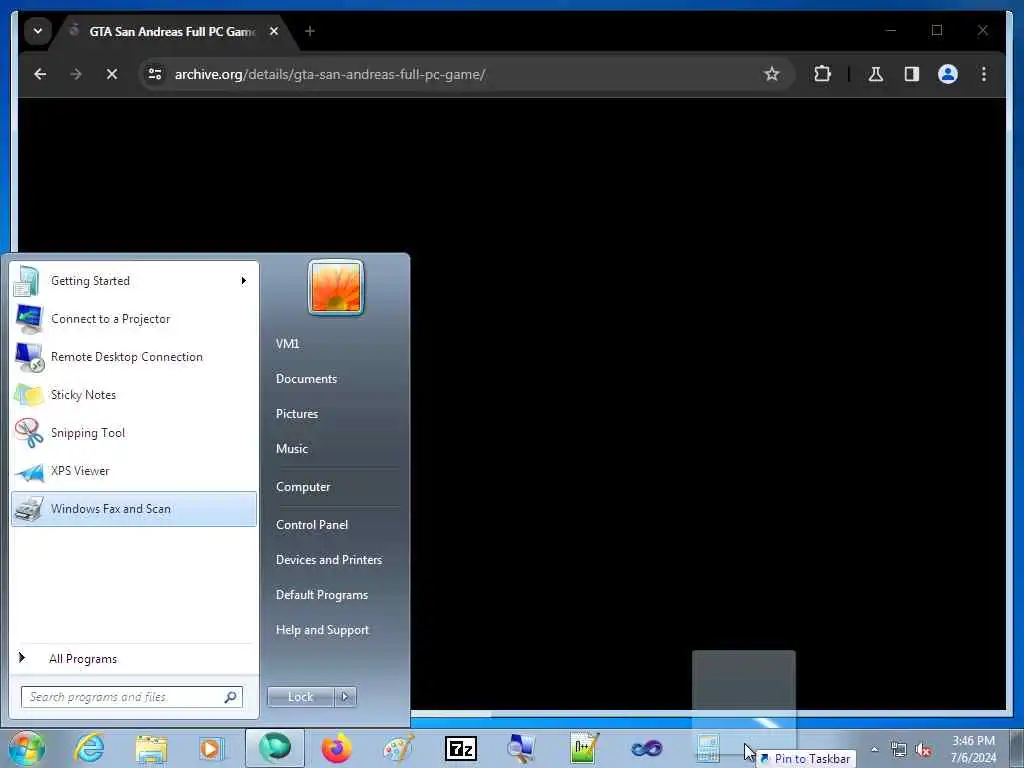Open the Chrome profile avatar
The width and height of the screenshot is (1024, 768).
(948, 74)
